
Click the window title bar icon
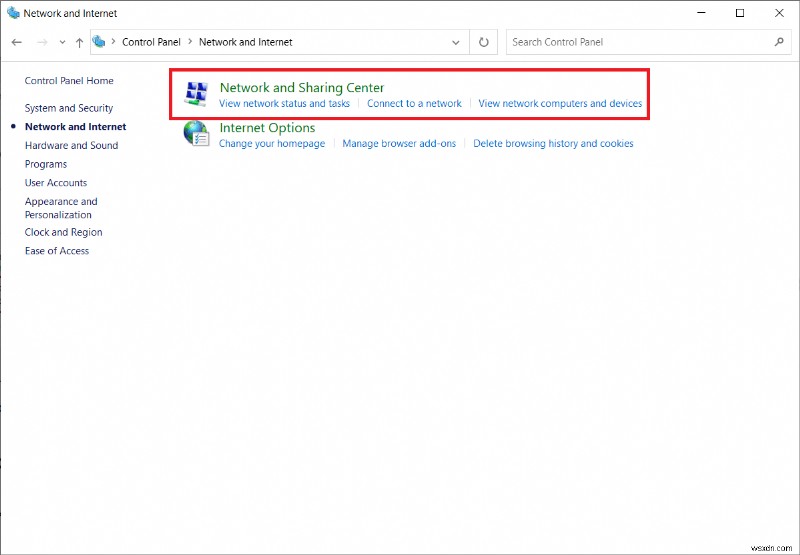tap(13, 13)
